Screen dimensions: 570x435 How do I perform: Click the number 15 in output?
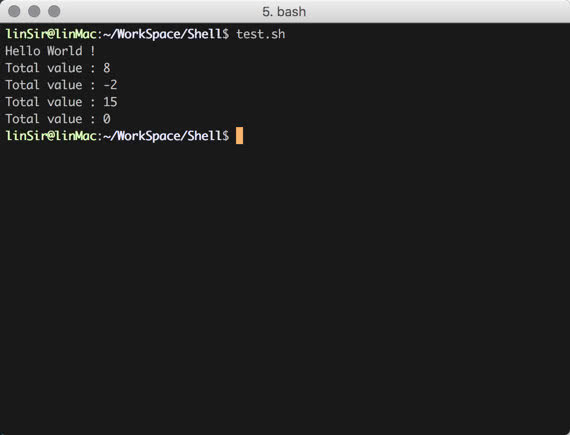click(110, 102)
